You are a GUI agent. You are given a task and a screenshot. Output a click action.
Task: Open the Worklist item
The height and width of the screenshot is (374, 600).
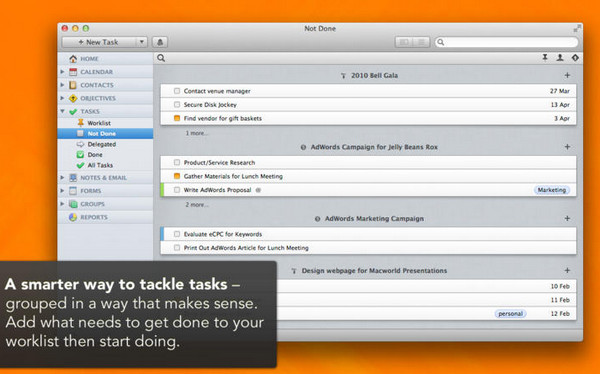(x=105, y=123)
